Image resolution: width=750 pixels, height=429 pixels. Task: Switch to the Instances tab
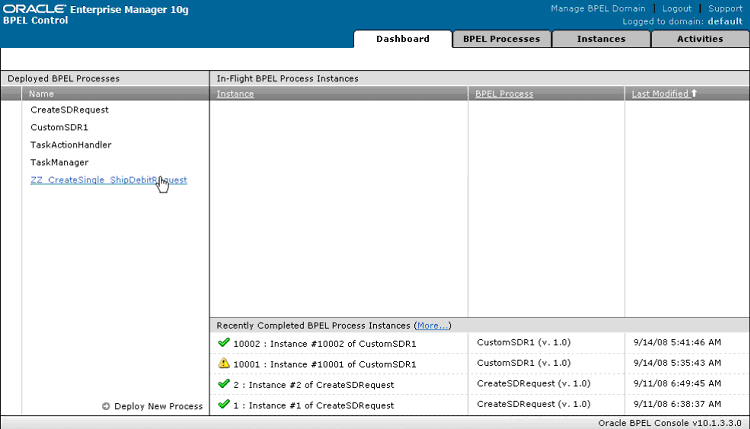601,39
